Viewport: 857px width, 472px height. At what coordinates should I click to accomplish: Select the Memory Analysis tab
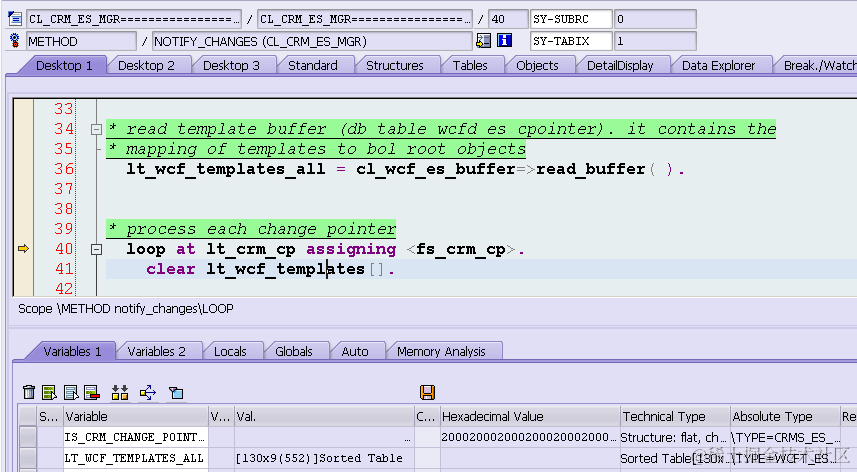coord(441,351)
